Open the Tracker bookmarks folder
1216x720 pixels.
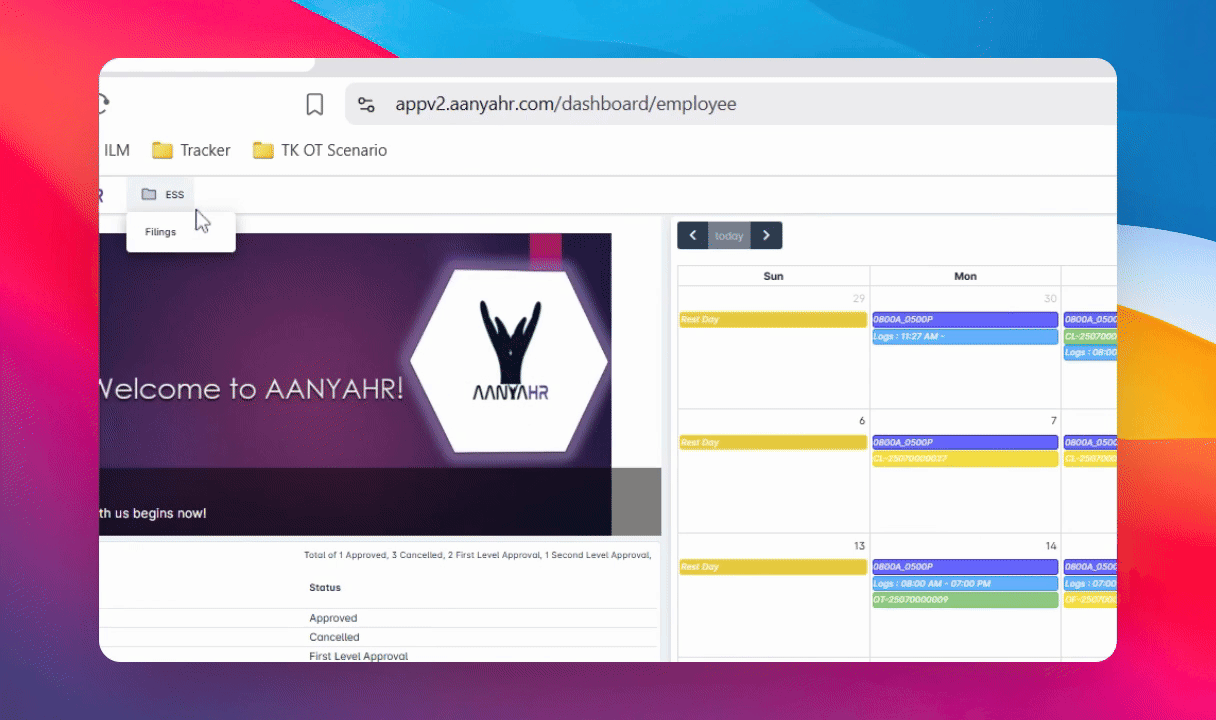coord(191,150)
